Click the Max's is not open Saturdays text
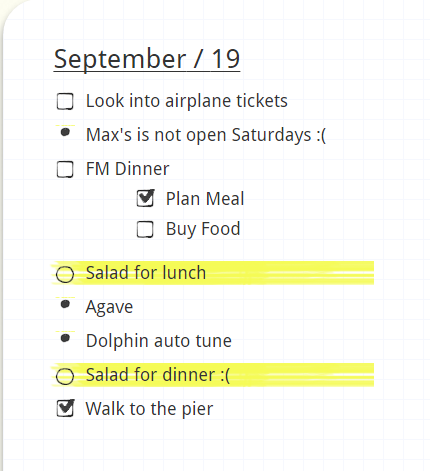 click(206, 135)
